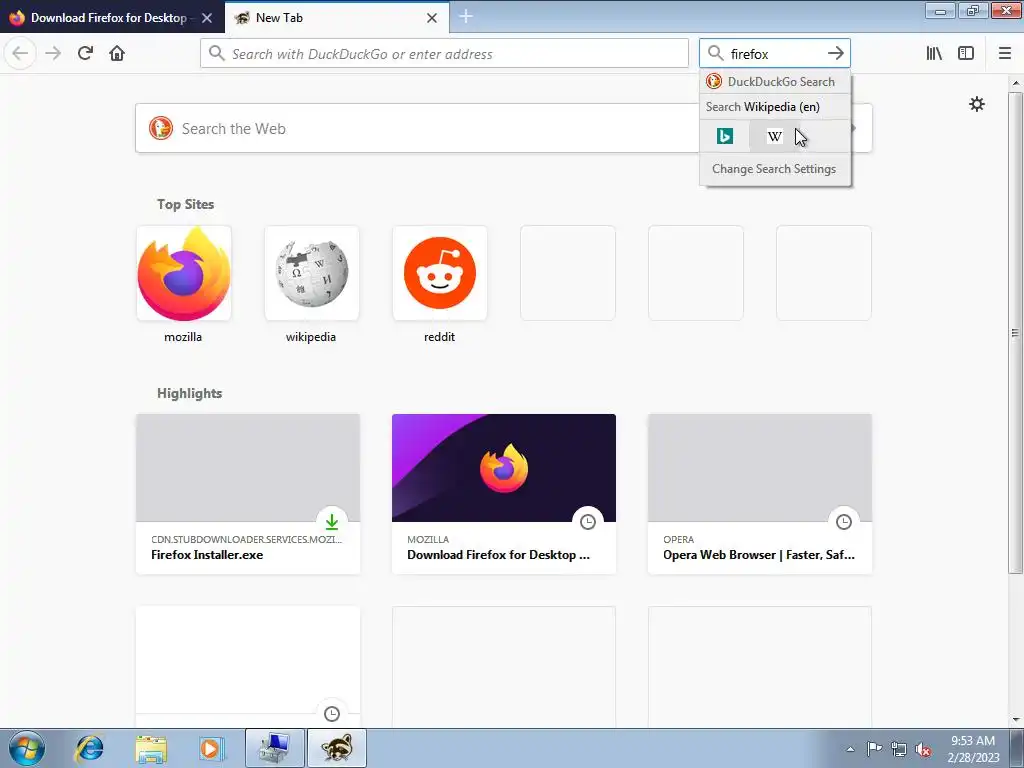Screen dimensions: 1024x768
Task: Click the DuckDuckGo logo in Search the Web
Action: click(x=161, y=128)
